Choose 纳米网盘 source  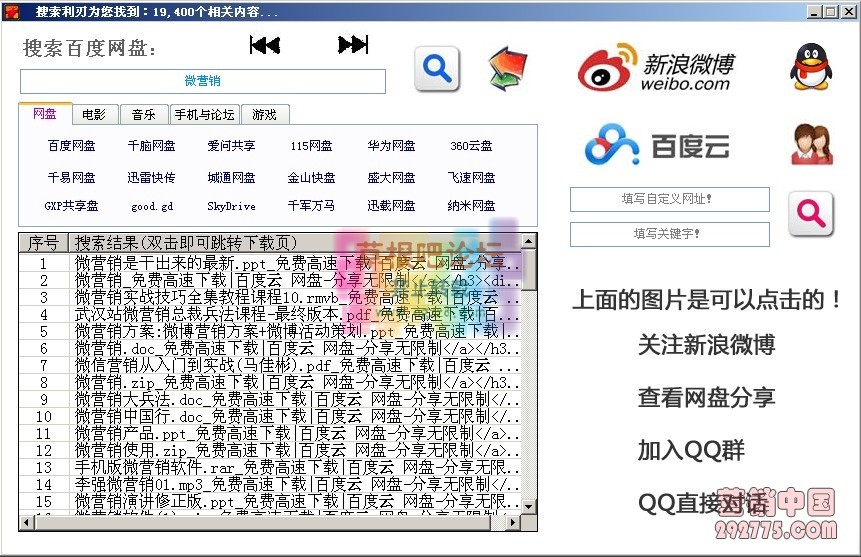tap(471, 205)
